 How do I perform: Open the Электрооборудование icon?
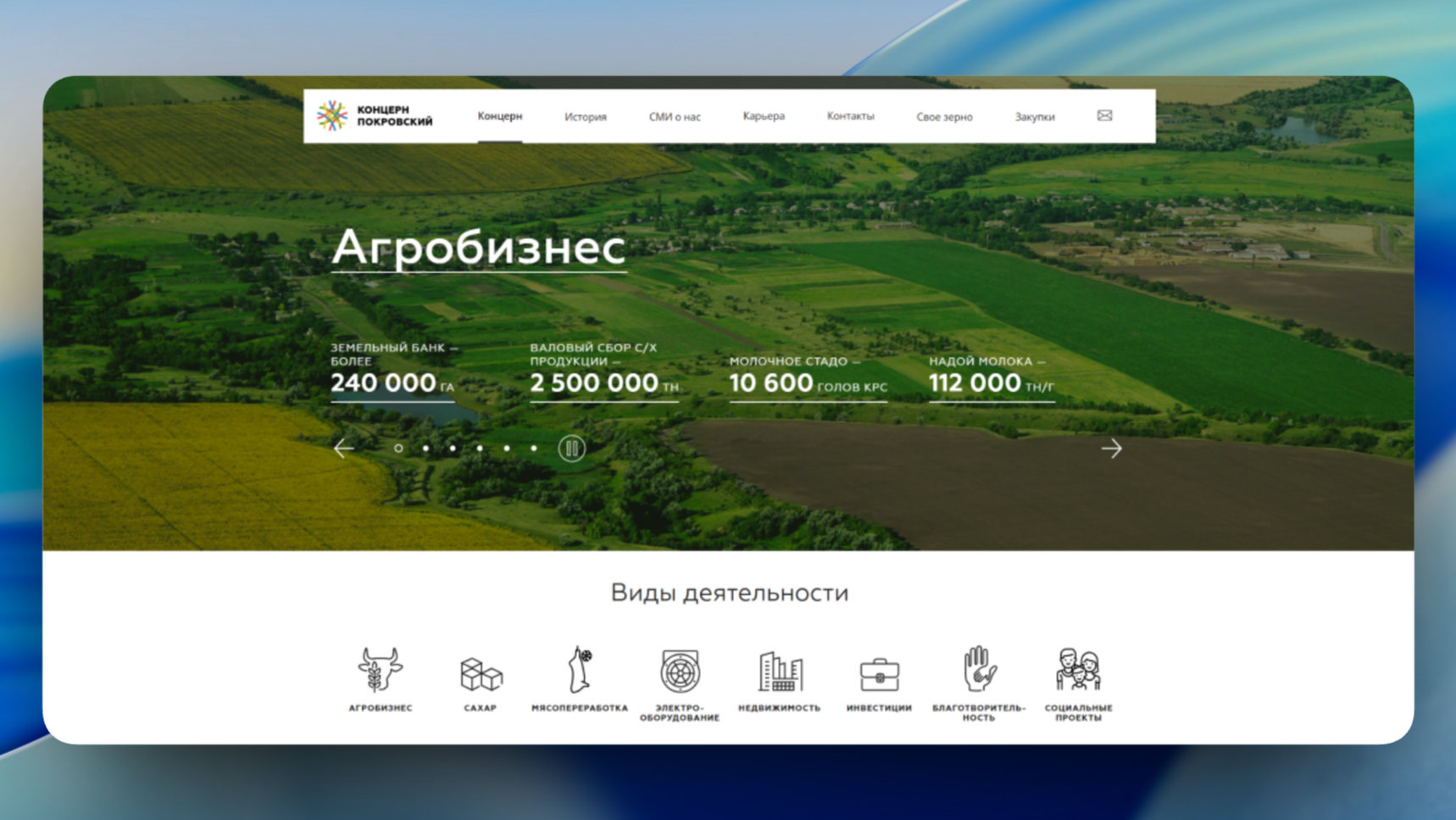coord(680,672)
